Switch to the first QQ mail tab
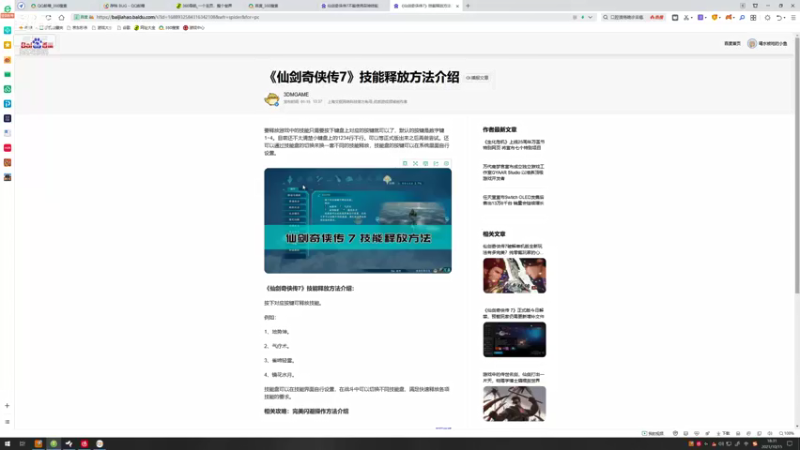The image size is (800, 450). pyautogui.click(x=61, y=6)
